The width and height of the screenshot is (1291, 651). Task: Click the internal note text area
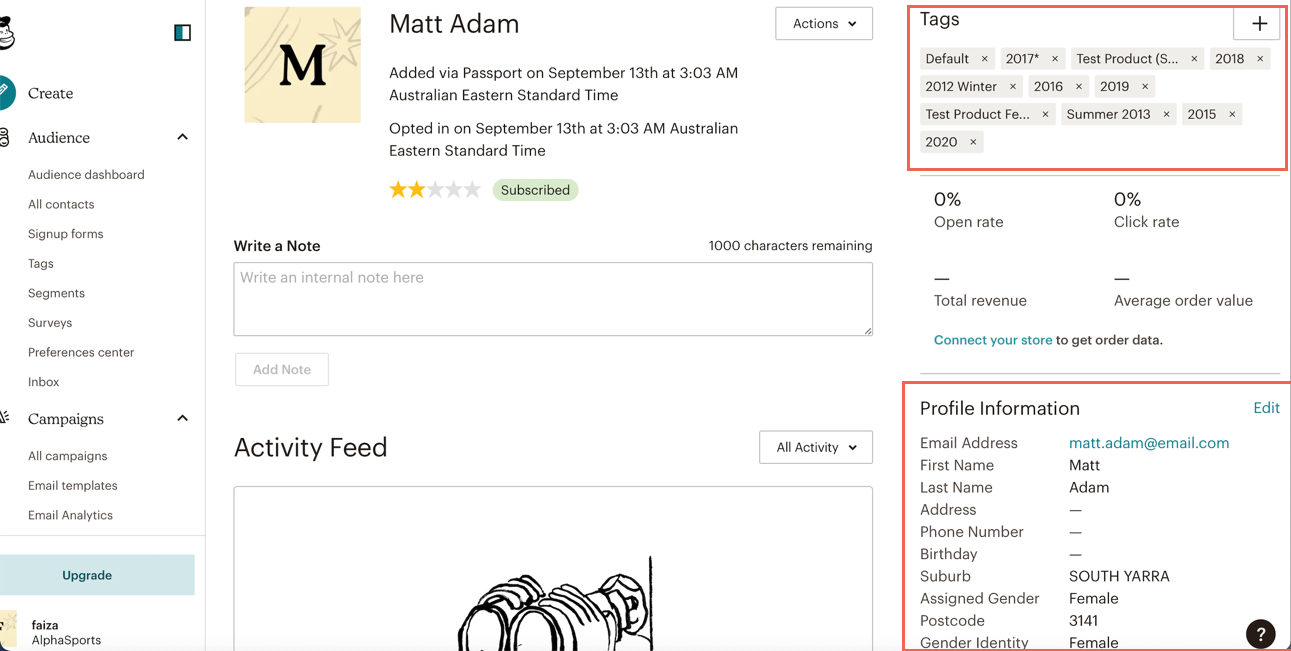pos(552,298)
